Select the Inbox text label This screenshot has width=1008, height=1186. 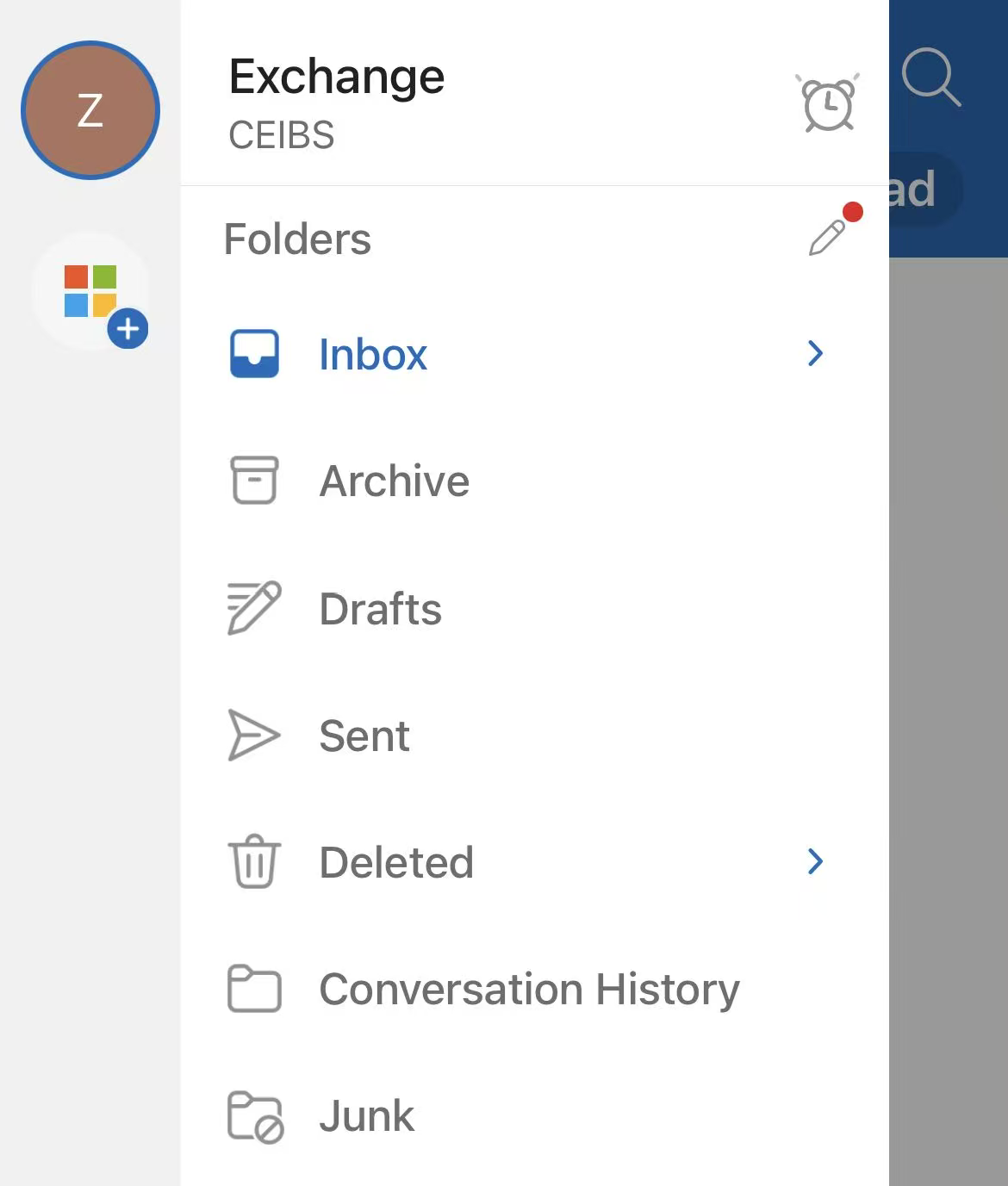pyautogui.click(x=372, y=355)
